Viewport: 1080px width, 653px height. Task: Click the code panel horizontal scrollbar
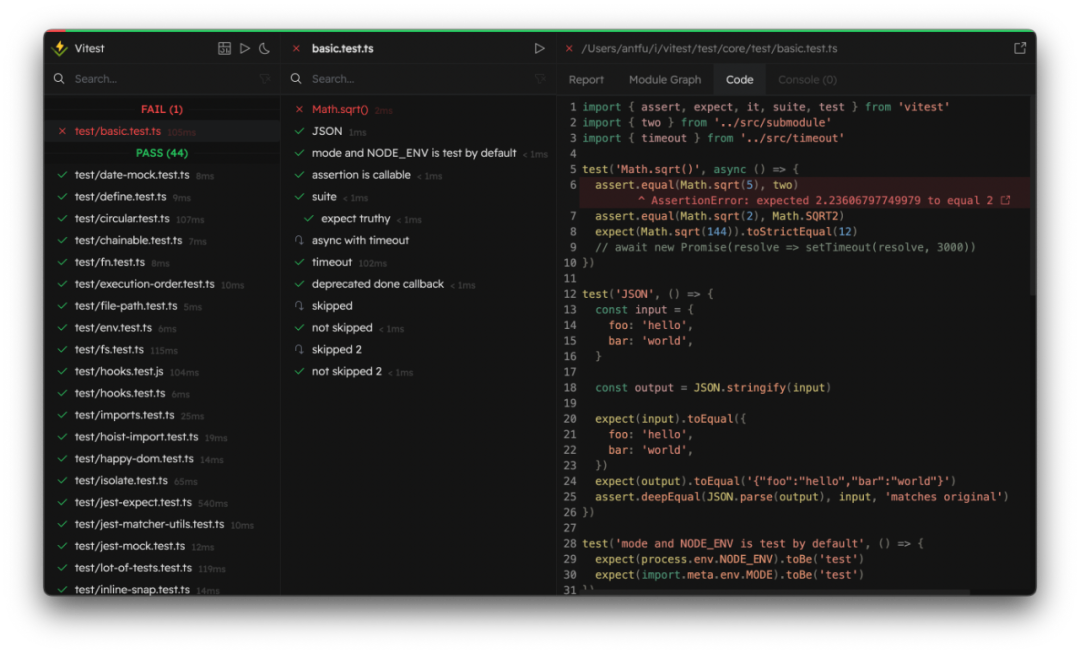(x=778, y=592)
